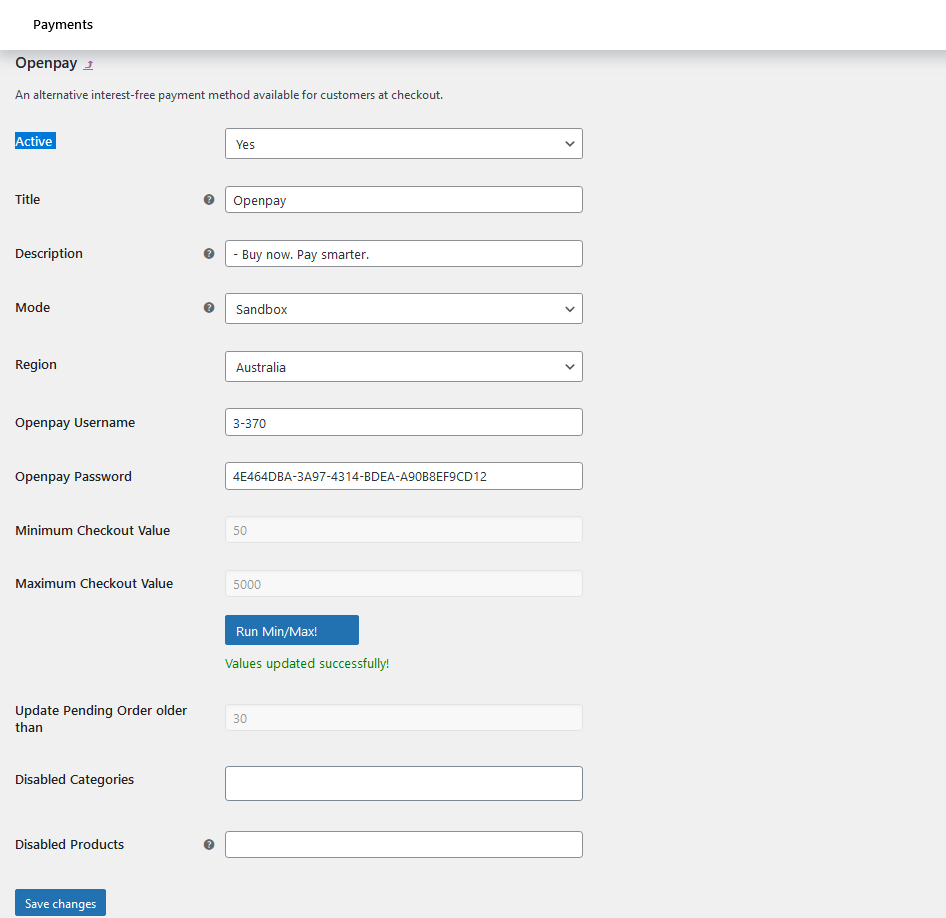Select the Openpay Username field
This screenshot has height=918, width=946.
(x=403, y=423)
